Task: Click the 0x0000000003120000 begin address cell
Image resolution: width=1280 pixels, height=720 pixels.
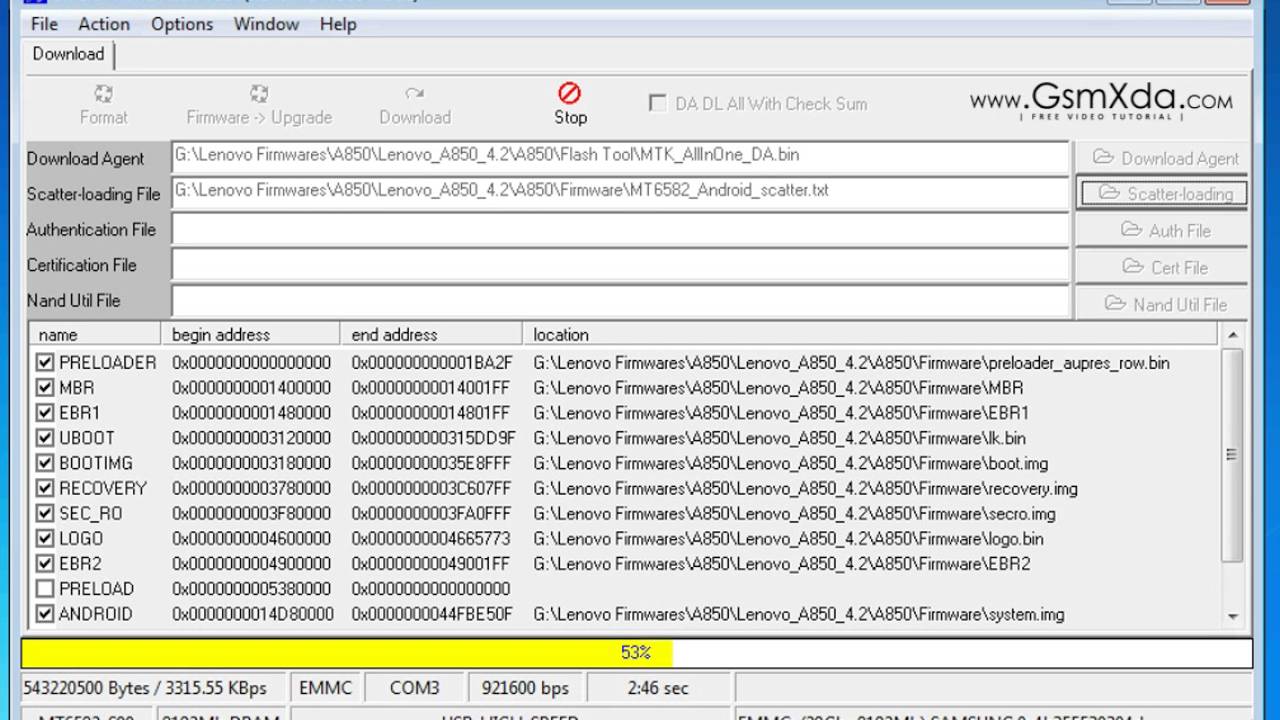Action: 251,438
